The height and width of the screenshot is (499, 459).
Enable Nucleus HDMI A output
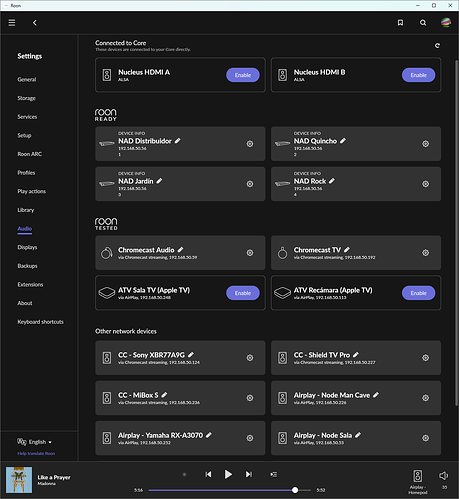pos(243,75)
